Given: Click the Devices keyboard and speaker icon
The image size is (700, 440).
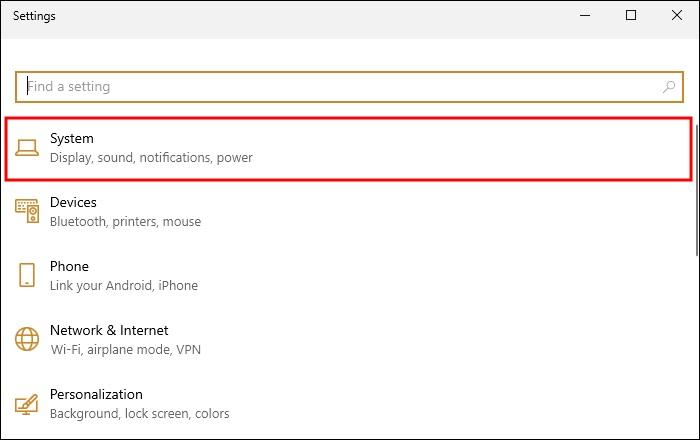Looking at the screenshot, I should 27,211.
